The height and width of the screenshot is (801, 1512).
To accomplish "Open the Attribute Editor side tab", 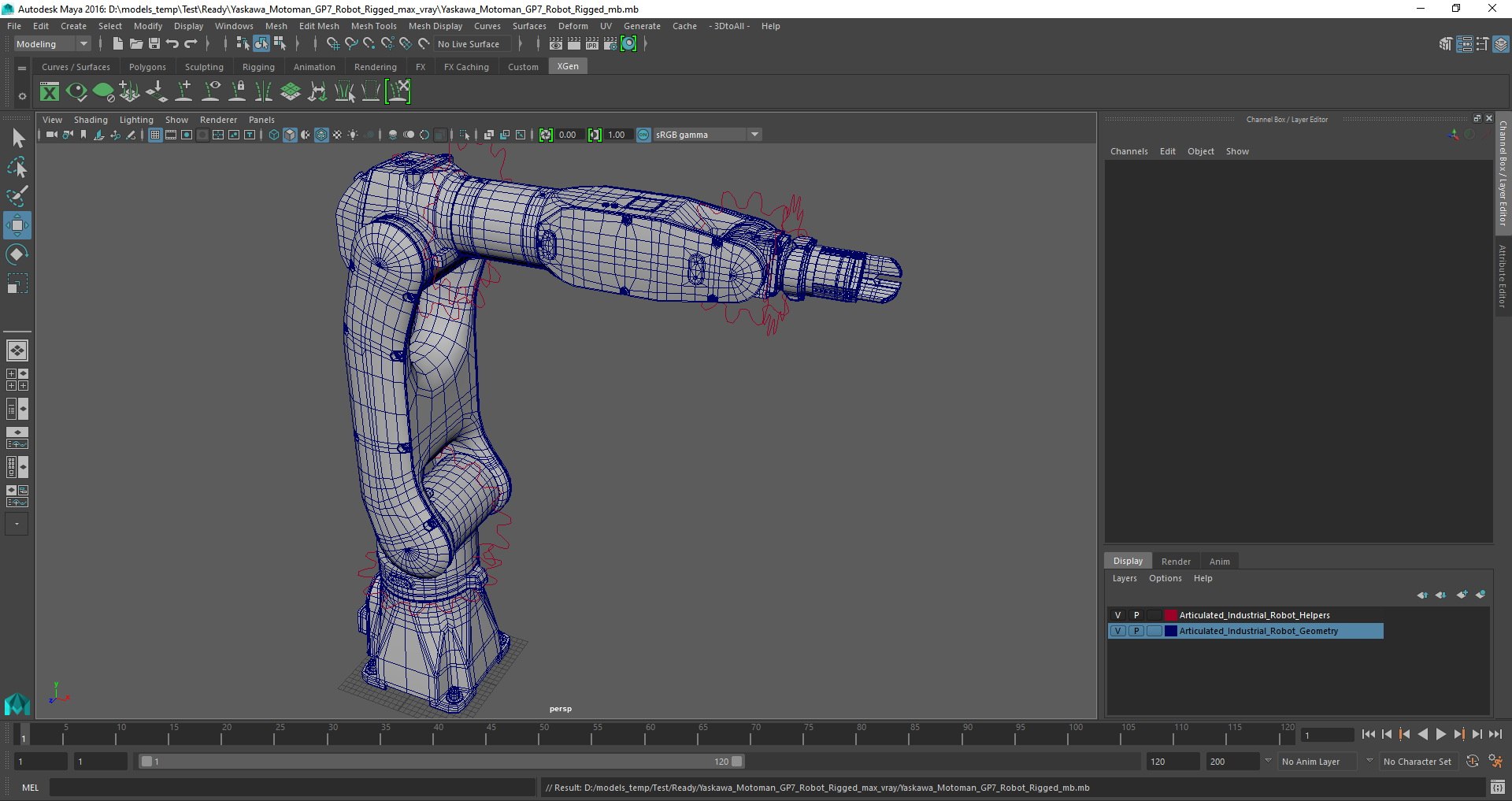I will point(1503,276).
